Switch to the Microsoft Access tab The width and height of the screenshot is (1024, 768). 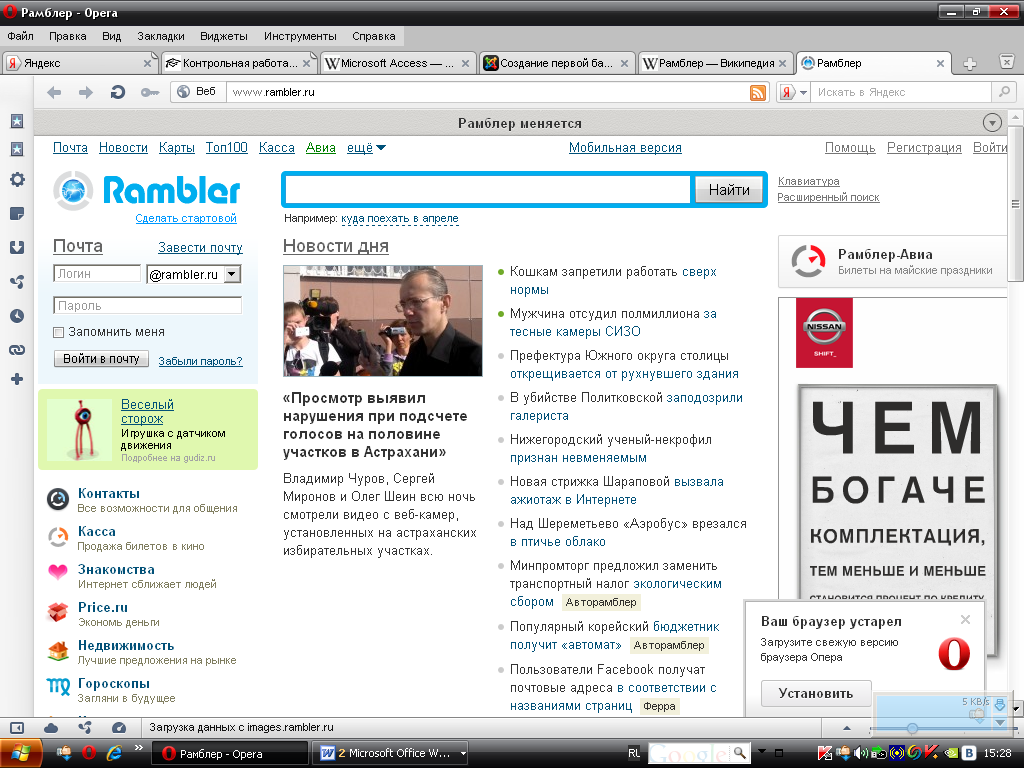tap(397, 63)
